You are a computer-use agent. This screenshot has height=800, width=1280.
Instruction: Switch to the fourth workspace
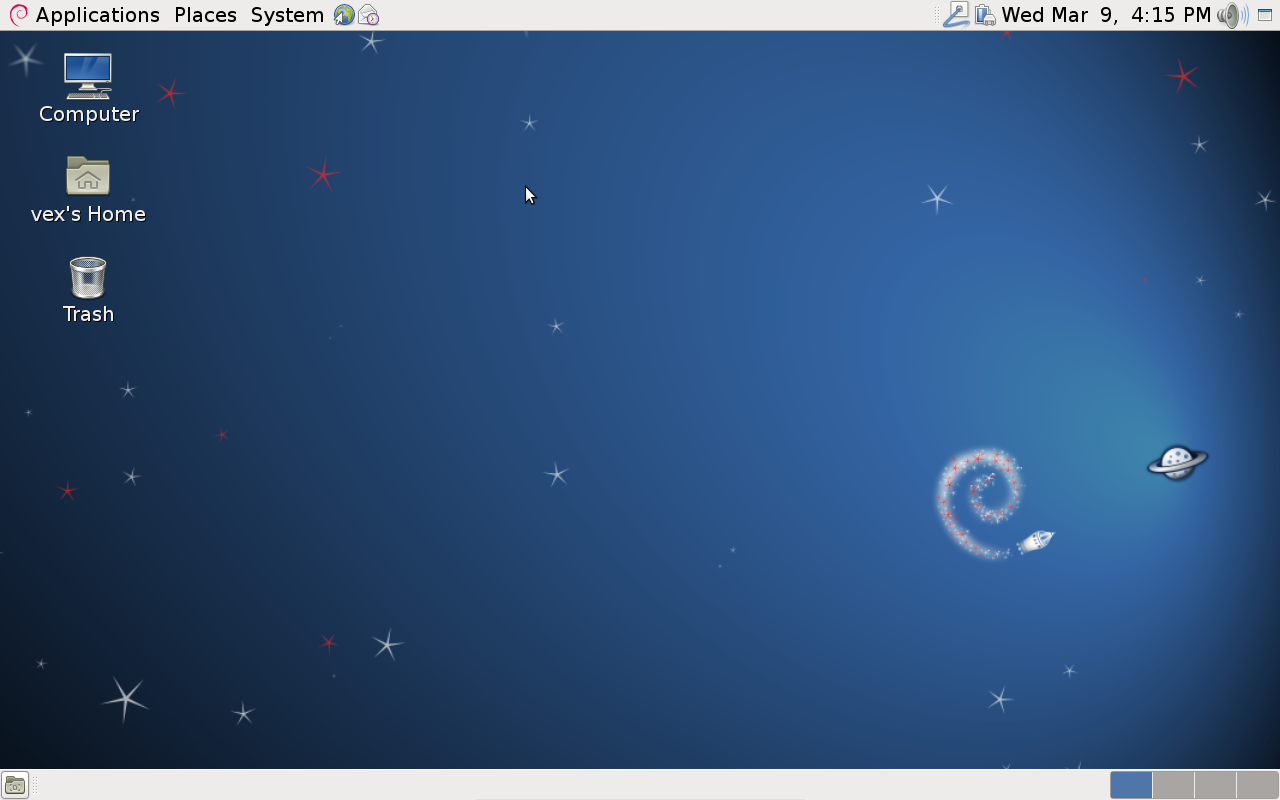[1257, 785]
